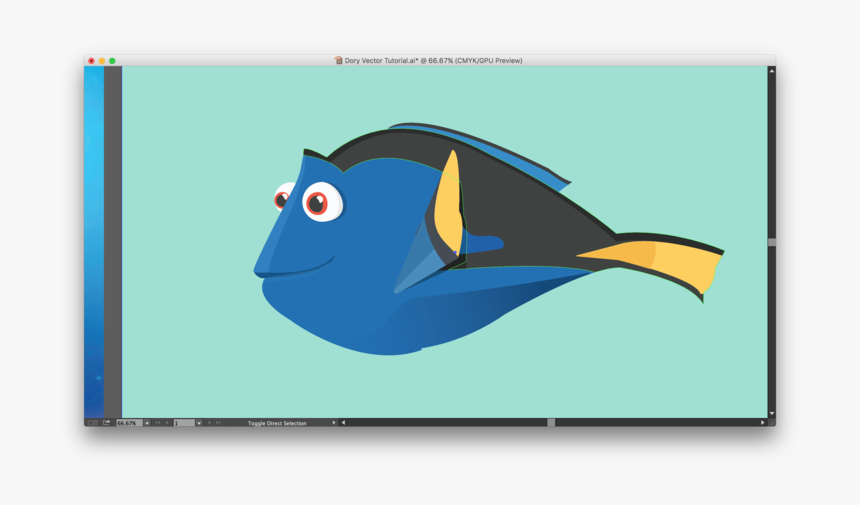Viewport: 860px width, 505px height.
Task: Go to last artboard button
Action: click(218, 423)
